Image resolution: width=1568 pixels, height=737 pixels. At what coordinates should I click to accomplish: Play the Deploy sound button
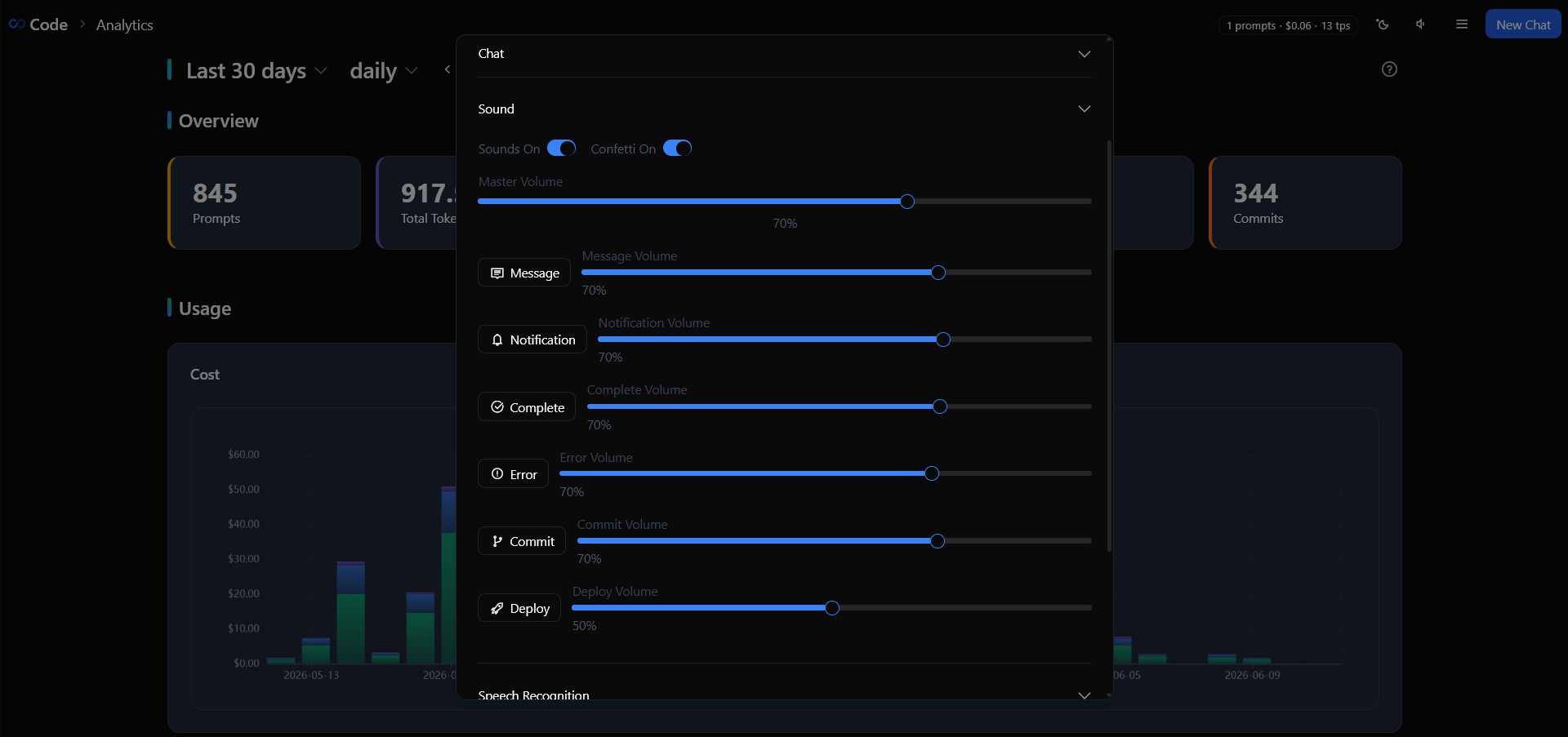tap(519, 608)
